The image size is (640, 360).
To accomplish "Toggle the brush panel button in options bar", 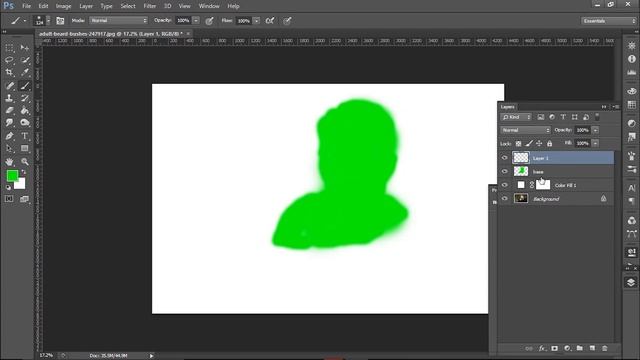I will pyautogui.click(x=60, y=20).
